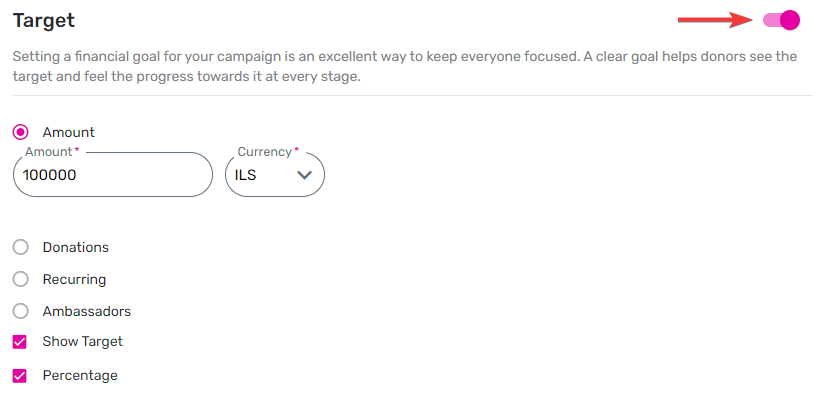Pick the Ambassadors radio option
Screen dimensions: 824x395
click(20, 311)
